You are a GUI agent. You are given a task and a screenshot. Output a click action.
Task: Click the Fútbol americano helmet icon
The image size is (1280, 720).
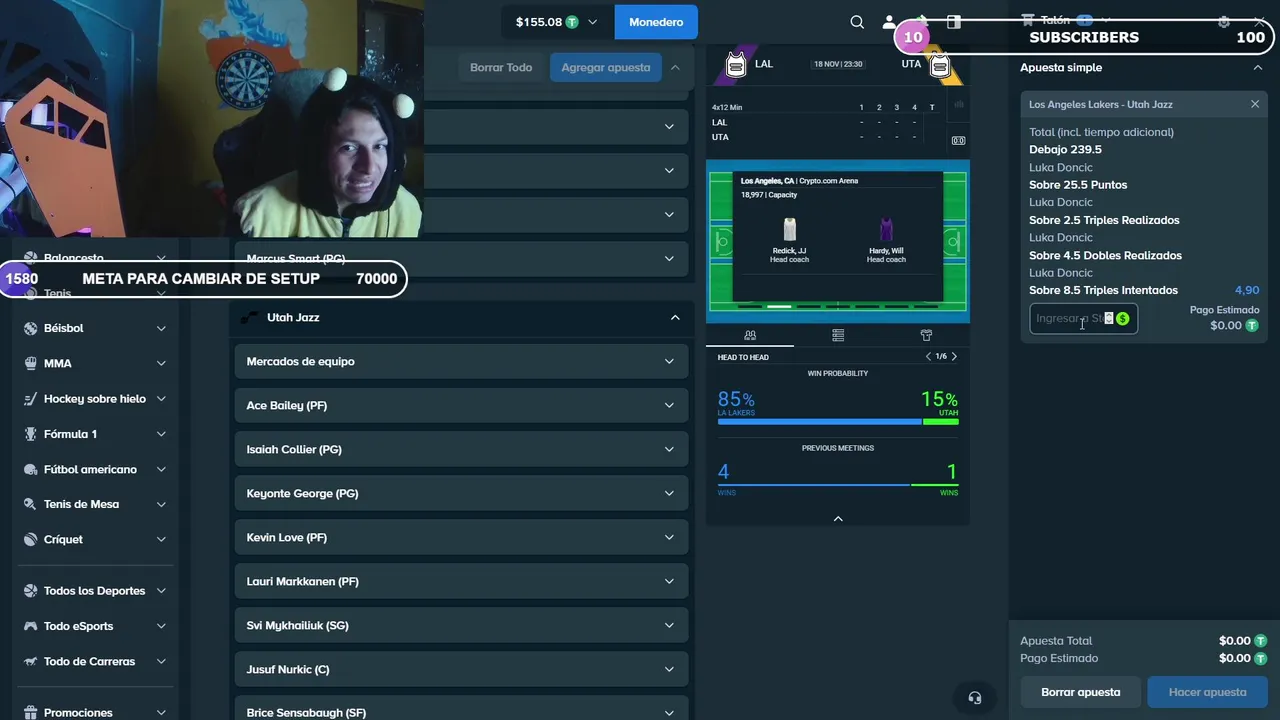pyautogui.click(x=31, y=469)
